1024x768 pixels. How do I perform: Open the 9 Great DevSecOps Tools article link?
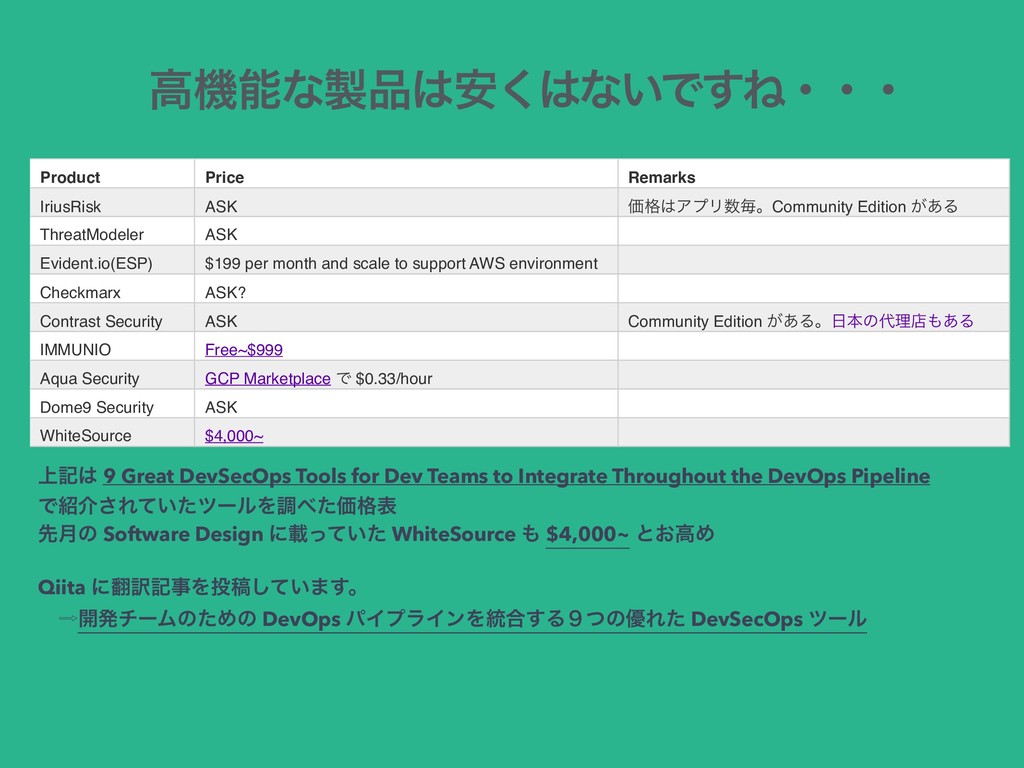point(517,476)
